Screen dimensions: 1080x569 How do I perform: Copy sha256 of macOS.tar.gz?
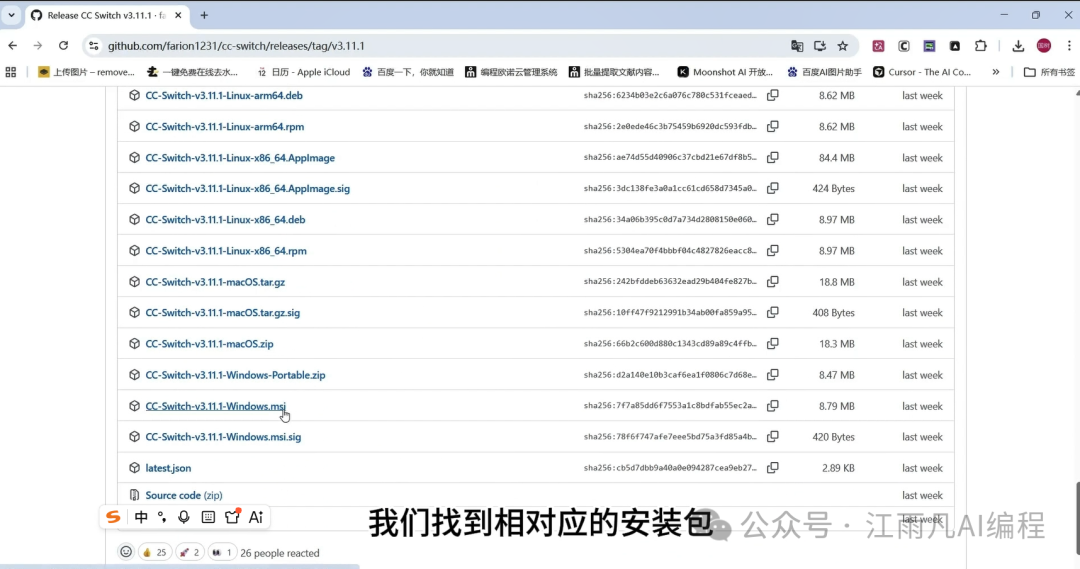click(x=773, y=281)
